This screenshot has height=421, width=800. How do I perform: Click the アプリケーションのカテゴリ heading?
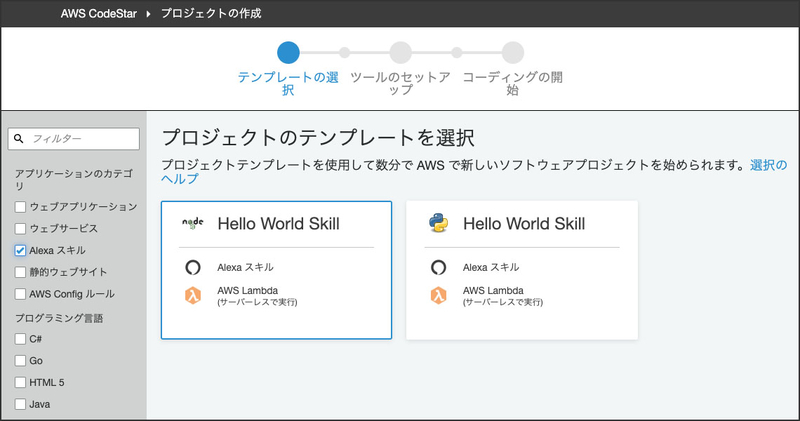74,180
